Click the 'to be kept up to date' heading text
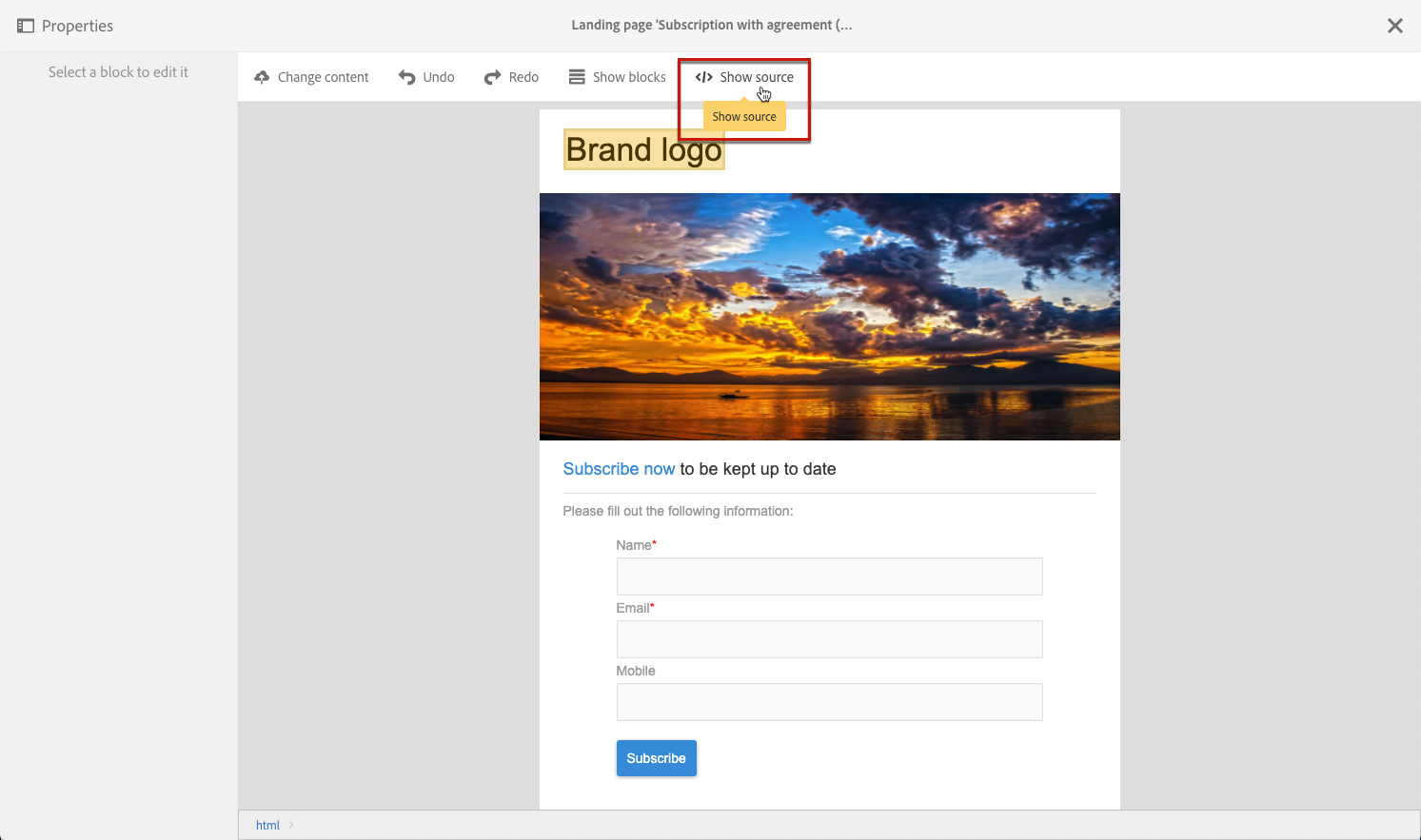1421x840 pixels. point(758,469)
